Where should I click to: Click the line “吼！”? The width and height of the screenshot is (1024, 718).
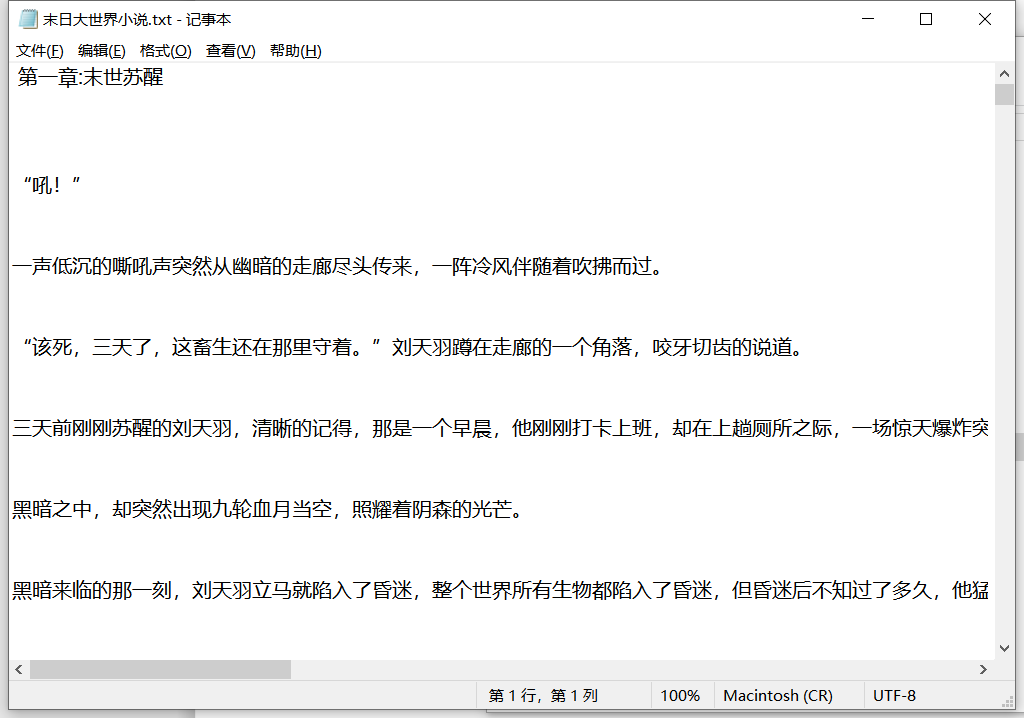[x=52, y=185]
